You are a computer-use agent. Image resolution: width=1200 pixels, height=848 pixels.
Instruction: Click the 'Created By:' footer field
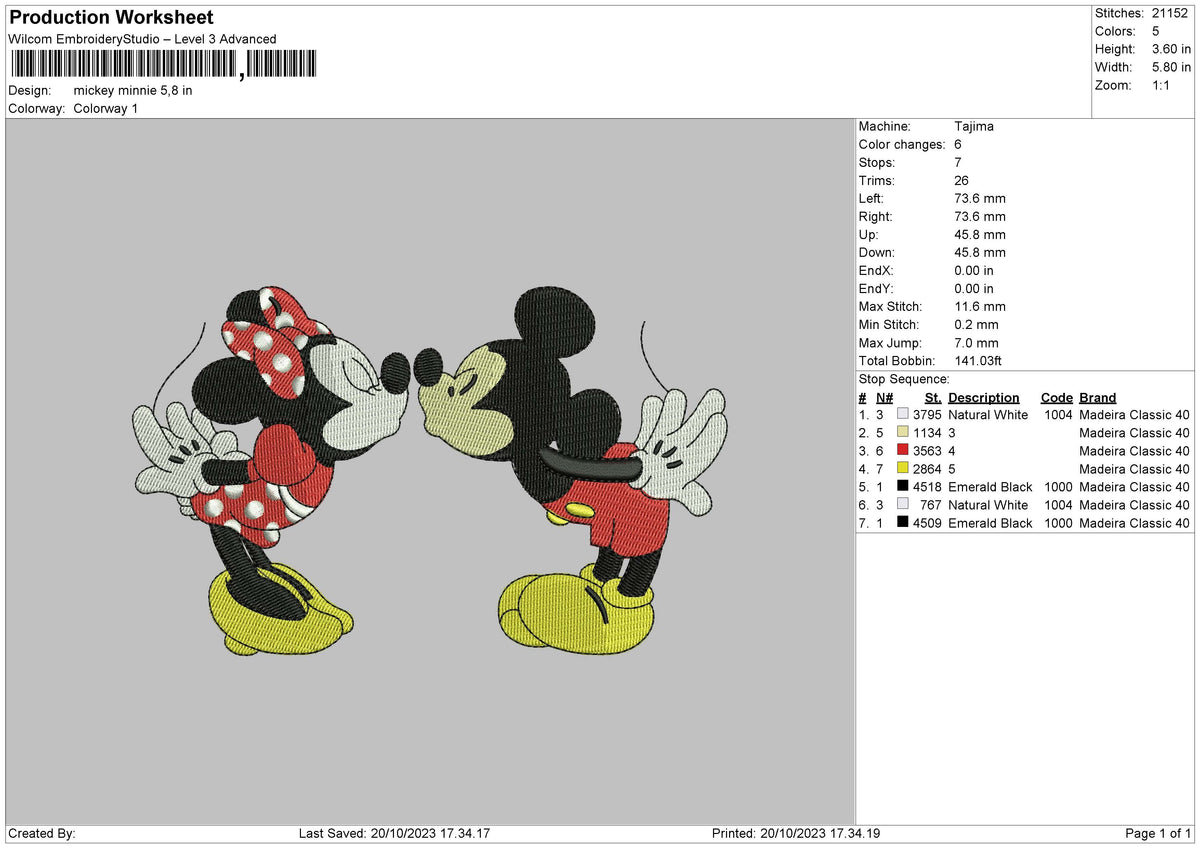point(42,834)
